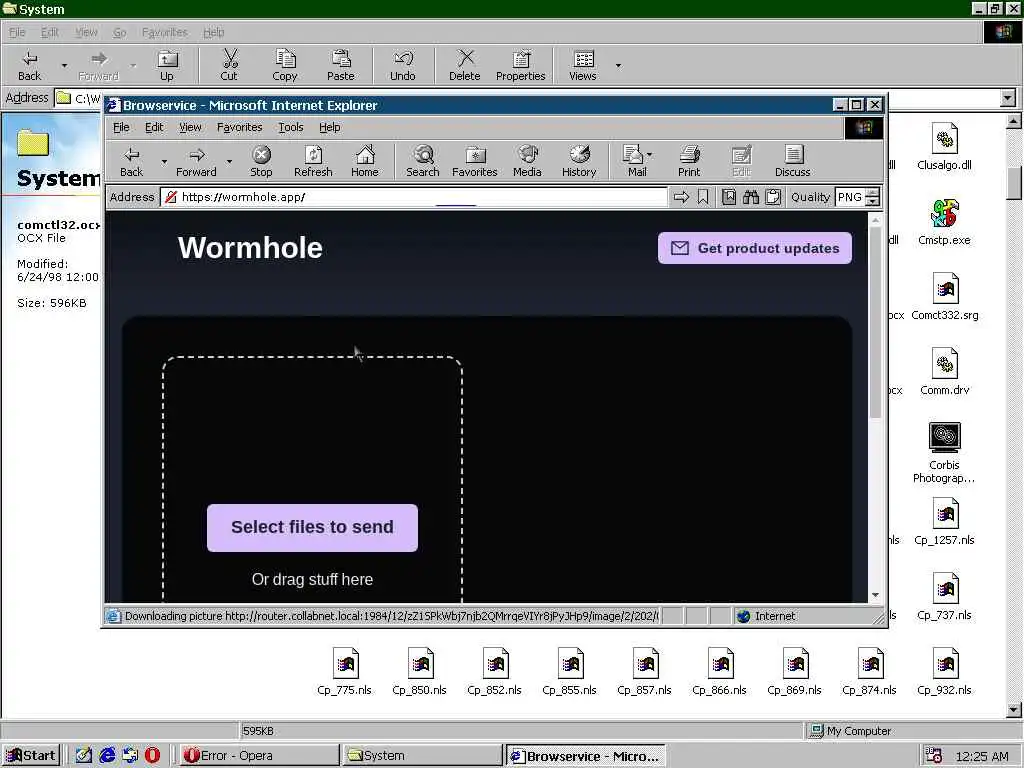The height and width of the screenshot is (768, 1024).
Task: Click Undo in the System window toolbar
Action: [x=403, y=65]
